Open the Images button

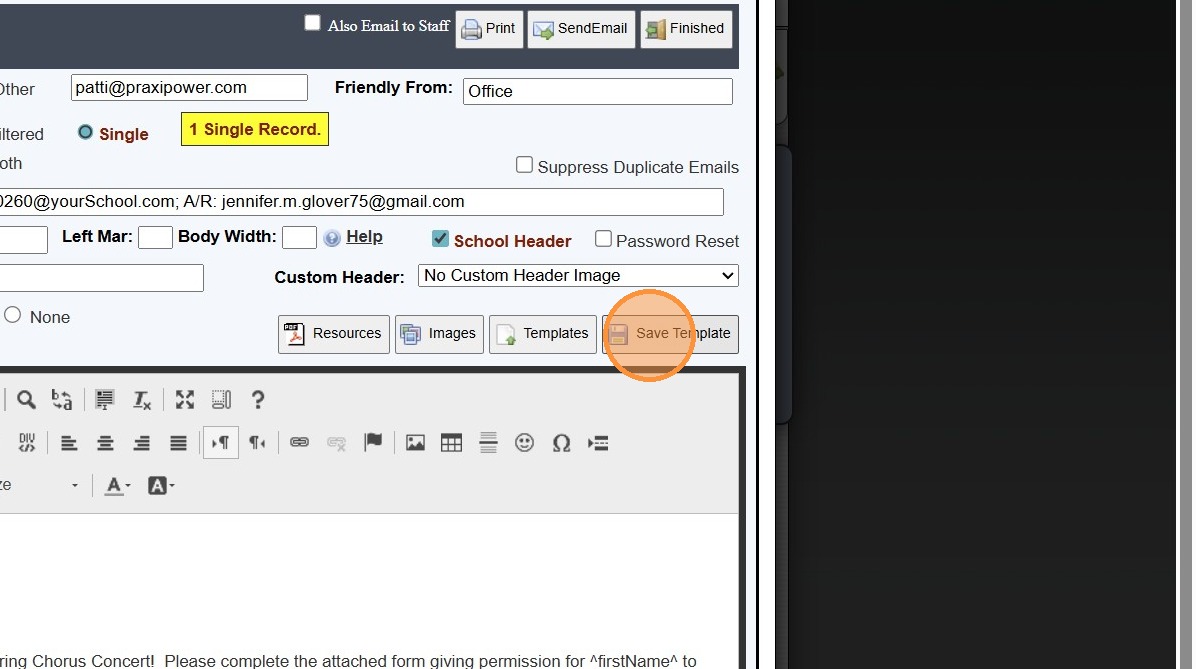[439, 334]
